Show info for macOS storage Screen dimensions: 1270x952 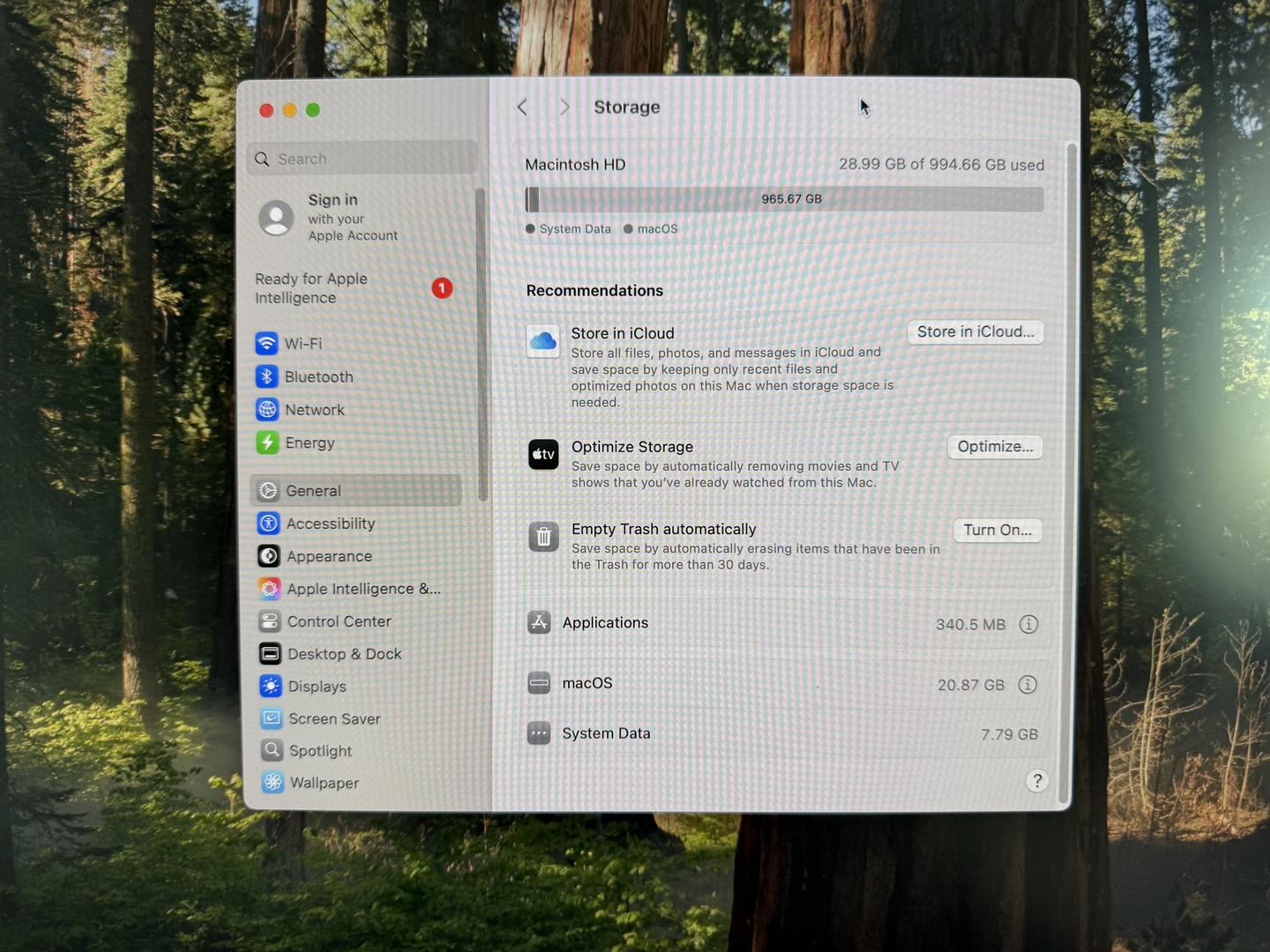point(1027,685)
